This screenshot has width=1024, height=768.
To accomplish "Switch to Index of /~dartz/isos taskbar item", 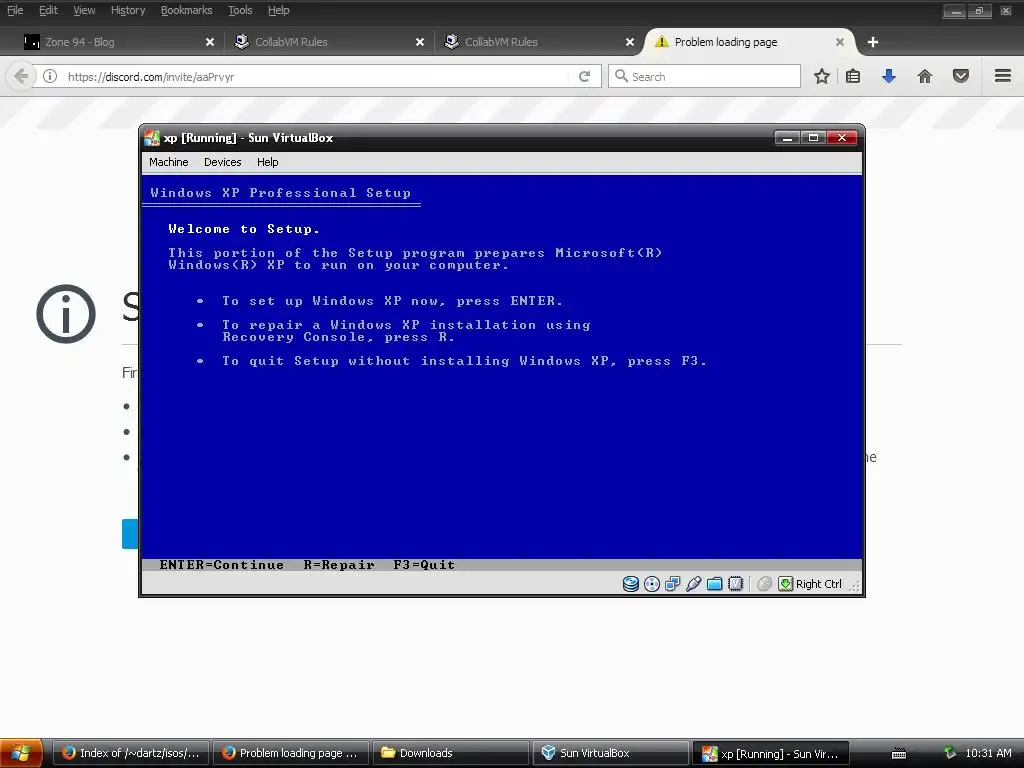I will [130, 753].
